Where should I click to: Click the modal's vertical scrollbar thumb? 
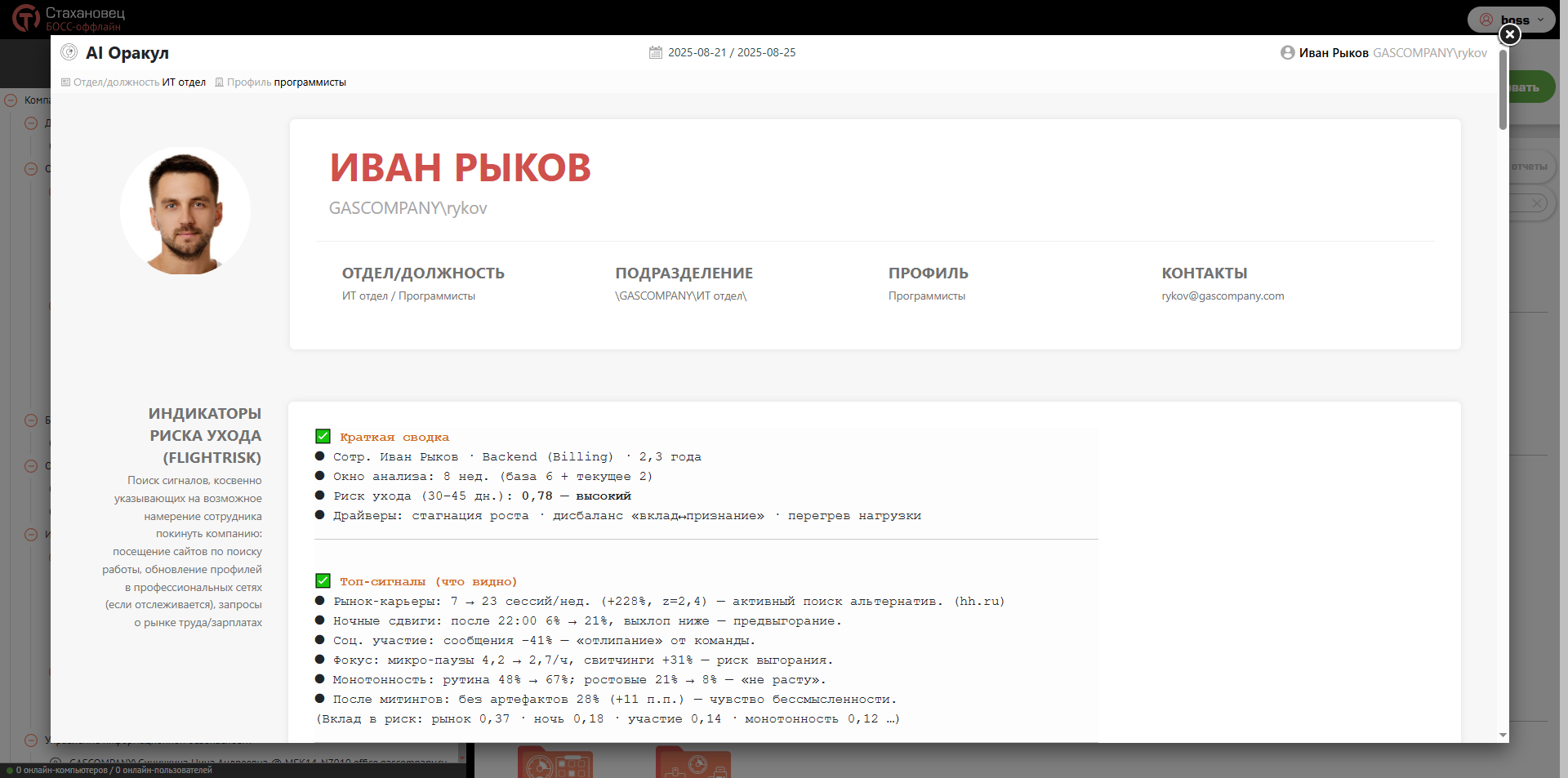coord(1503,90)
